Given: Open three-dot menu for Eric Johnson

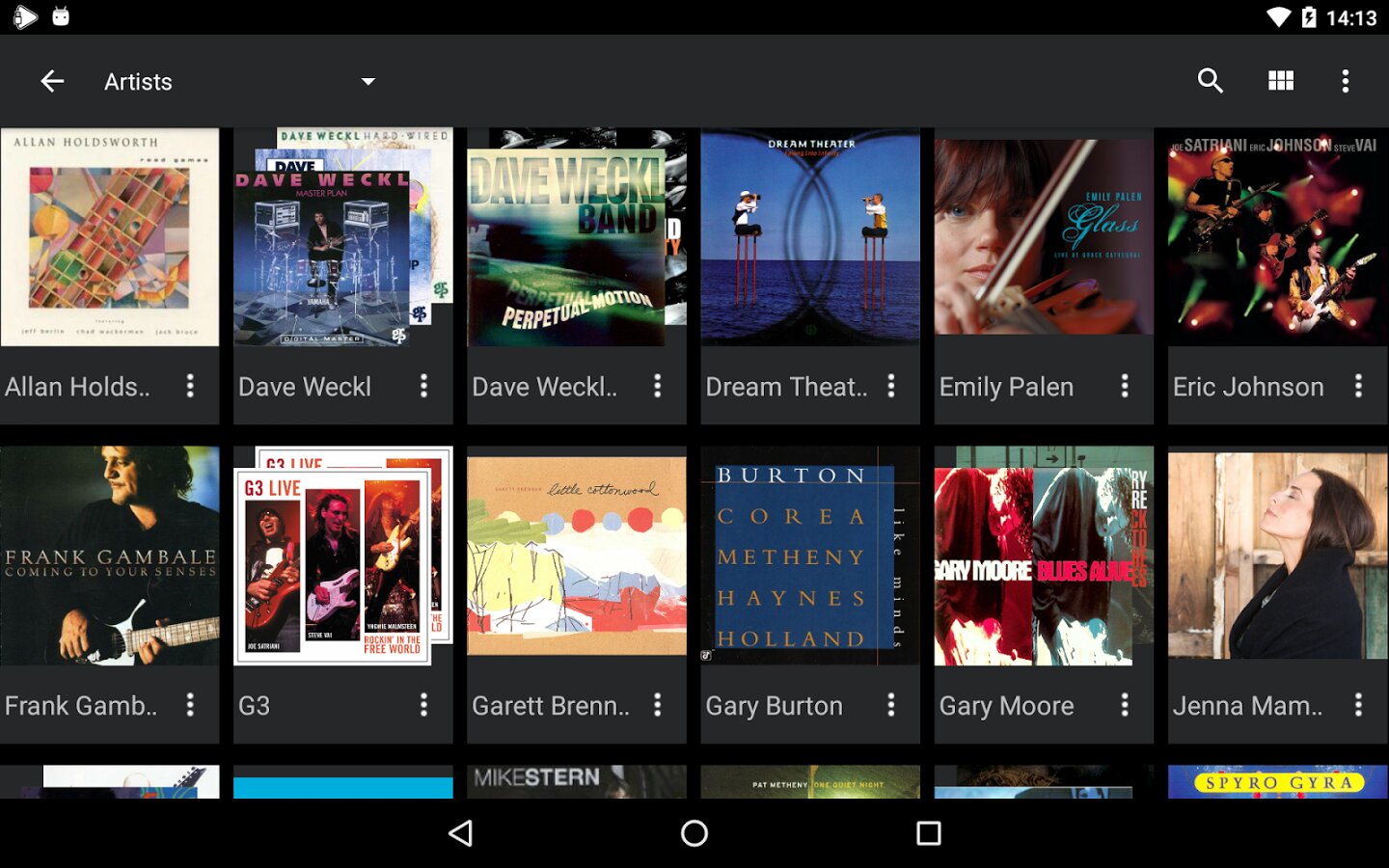Looking at the screenshot, I should coord(1358,386).
